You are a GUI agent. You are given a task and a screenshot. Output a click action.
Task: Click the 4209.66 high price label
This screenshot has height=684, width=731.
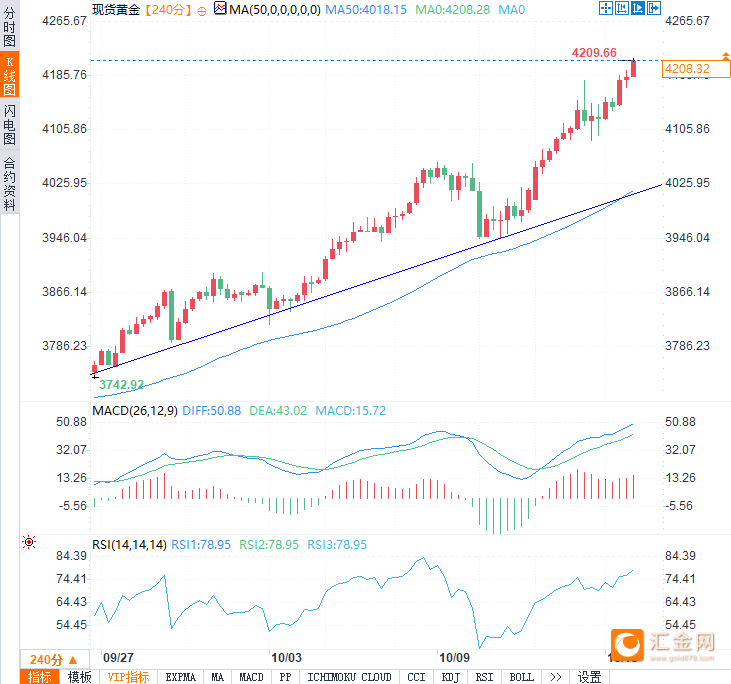pos(594,53)
